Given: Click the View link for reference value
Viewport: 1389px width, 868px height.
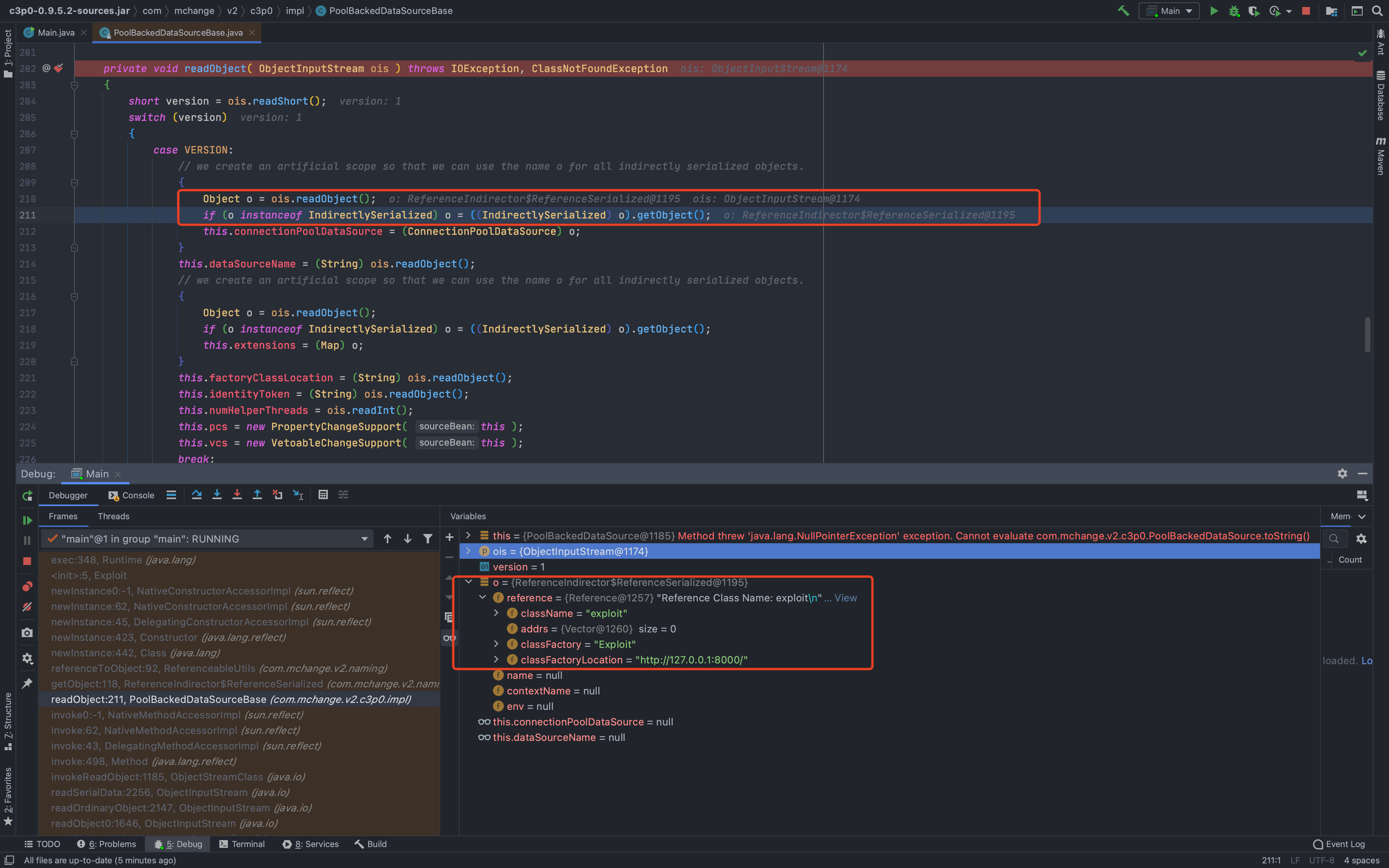Looking at the screenshot, I should click(x=845, y=598).
